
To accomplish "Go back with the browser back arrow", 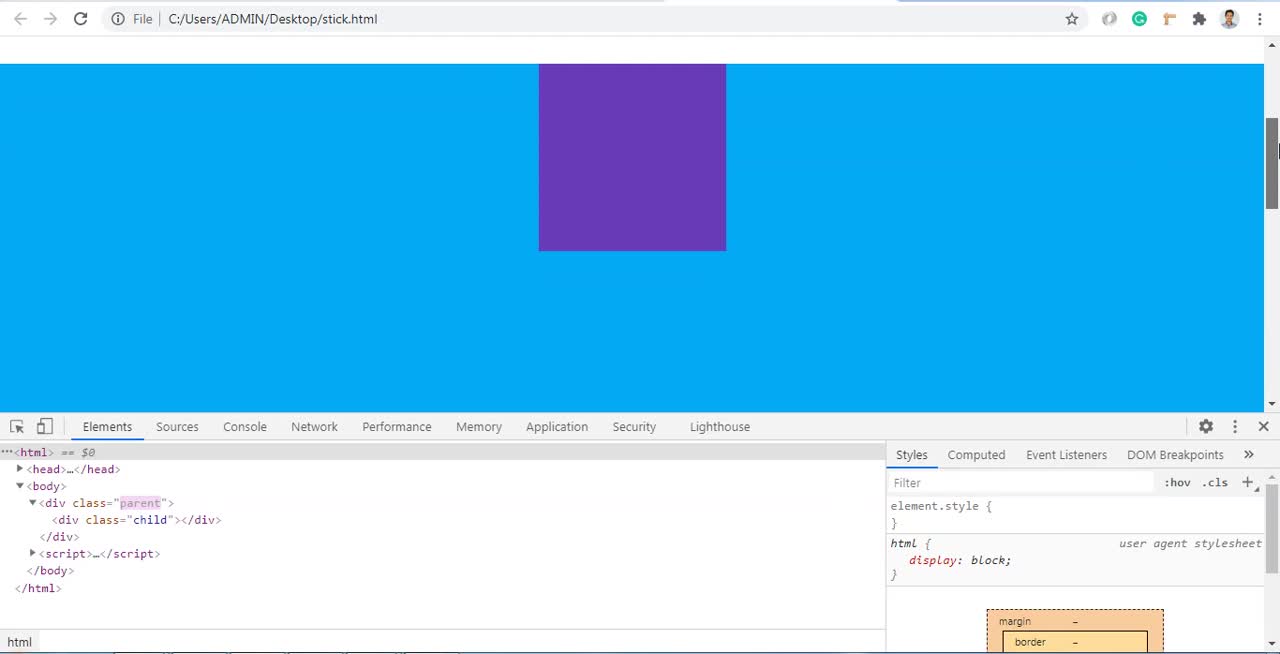I will (20, 19).
